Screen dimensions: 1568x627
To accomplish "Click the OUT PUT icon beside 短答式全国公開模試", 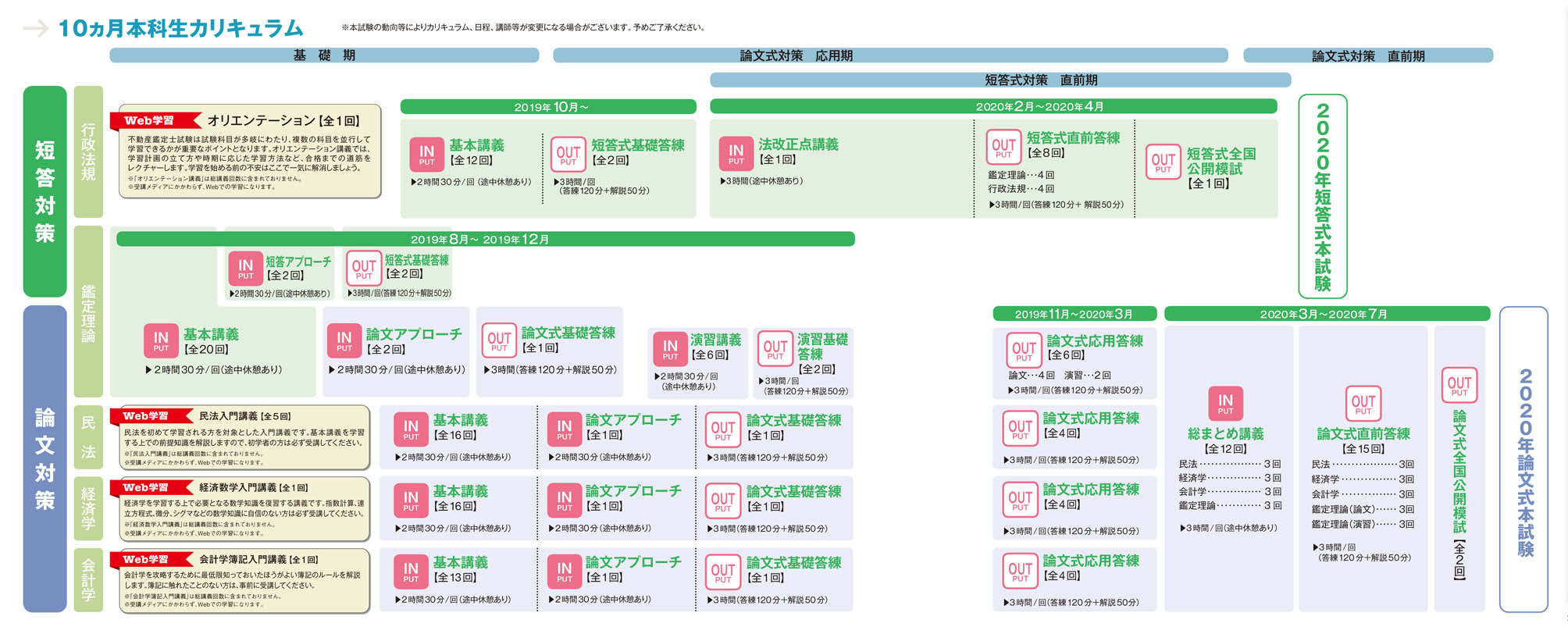I will tap(1163, 162).
